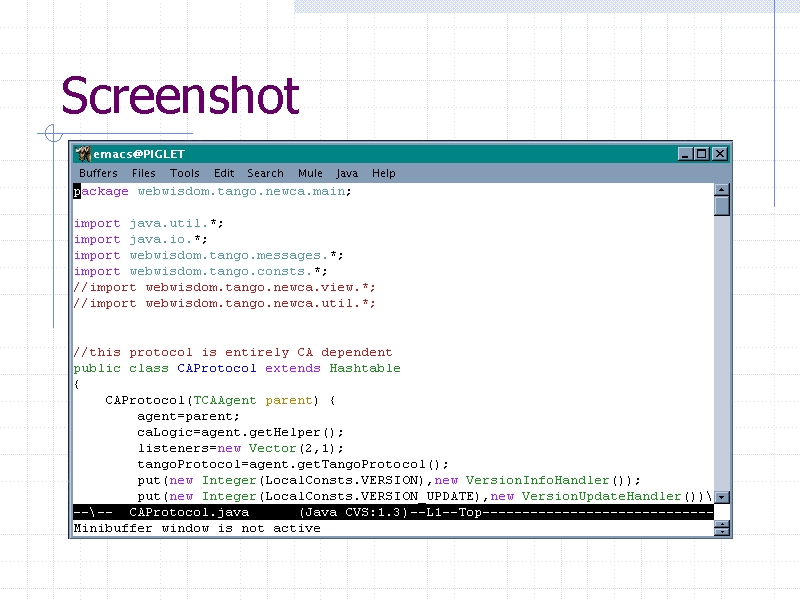This screenshot has height=600, width=800.
Task: Click VersionUpdateHandler in the last line
Action: [x=601, y=496]
